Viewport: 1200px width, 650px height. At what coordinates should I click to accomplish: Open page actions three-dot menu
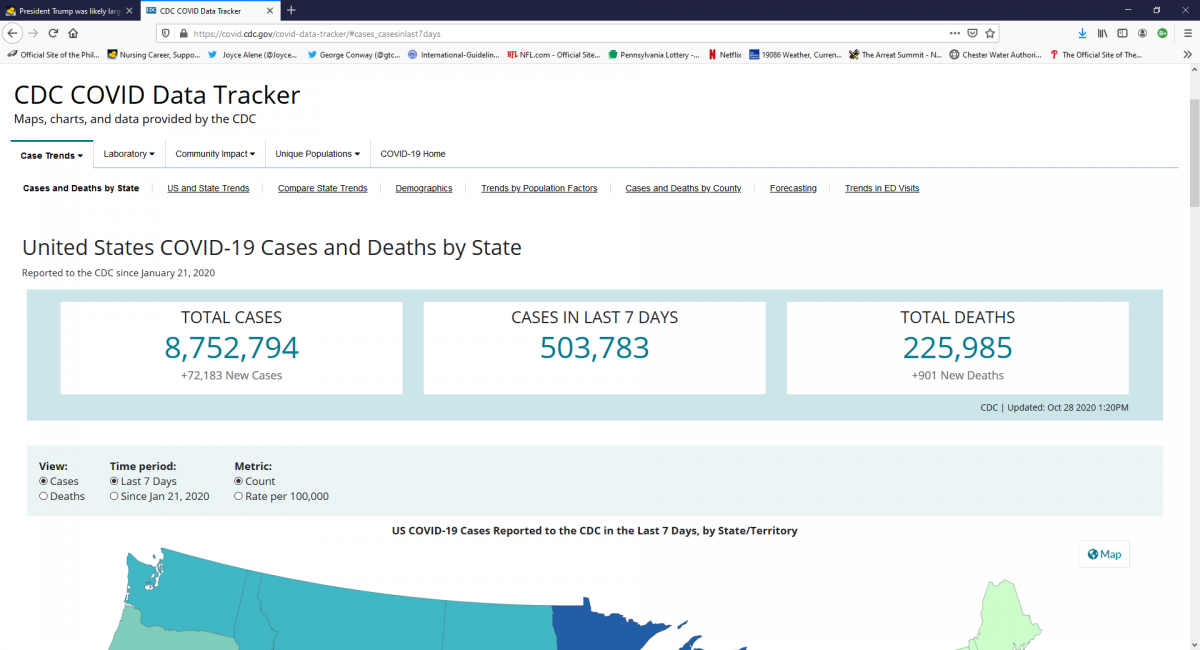coord(954,33)
